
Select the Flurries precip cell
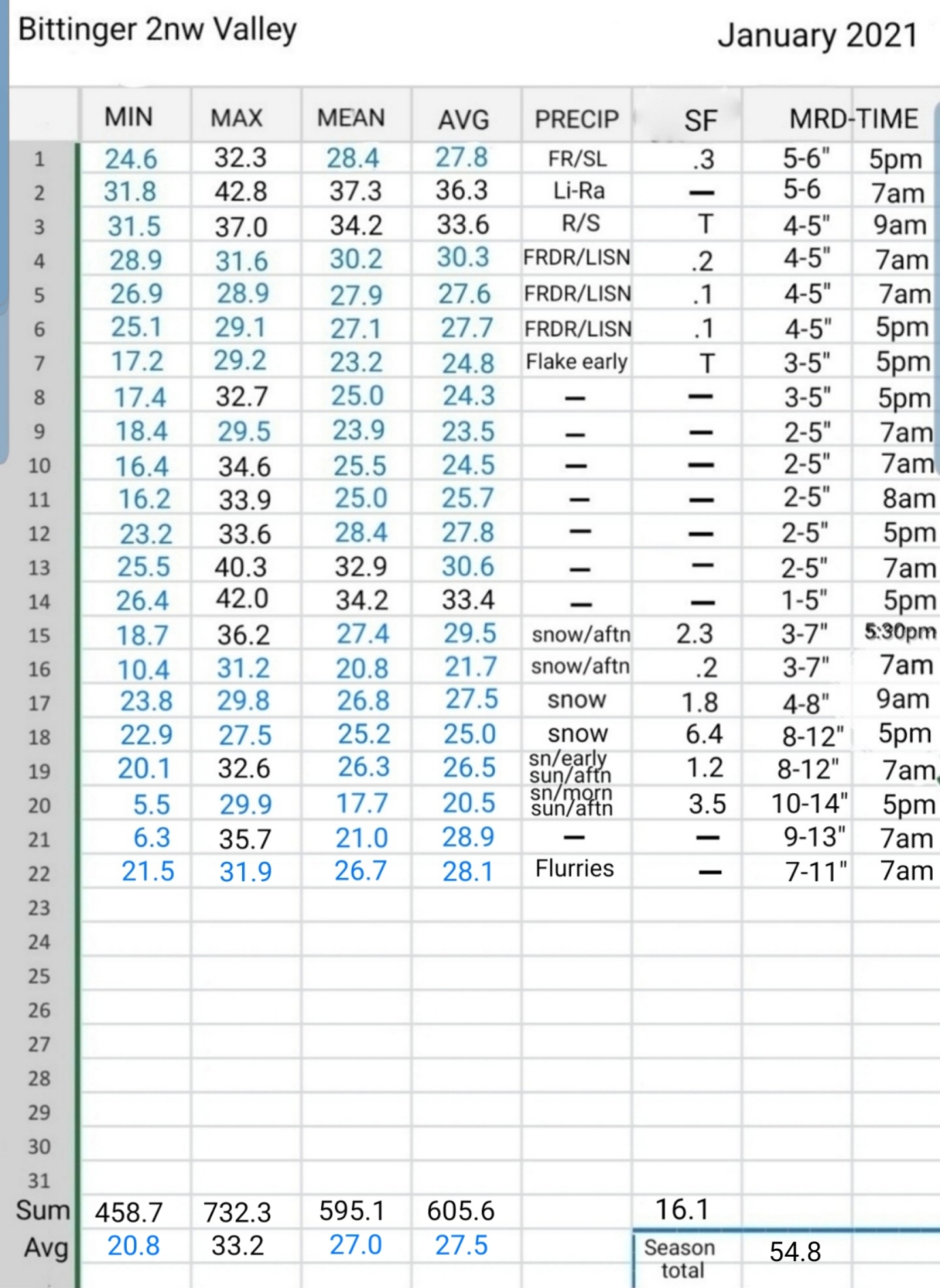pyautogui.click(x=574, y=869)
